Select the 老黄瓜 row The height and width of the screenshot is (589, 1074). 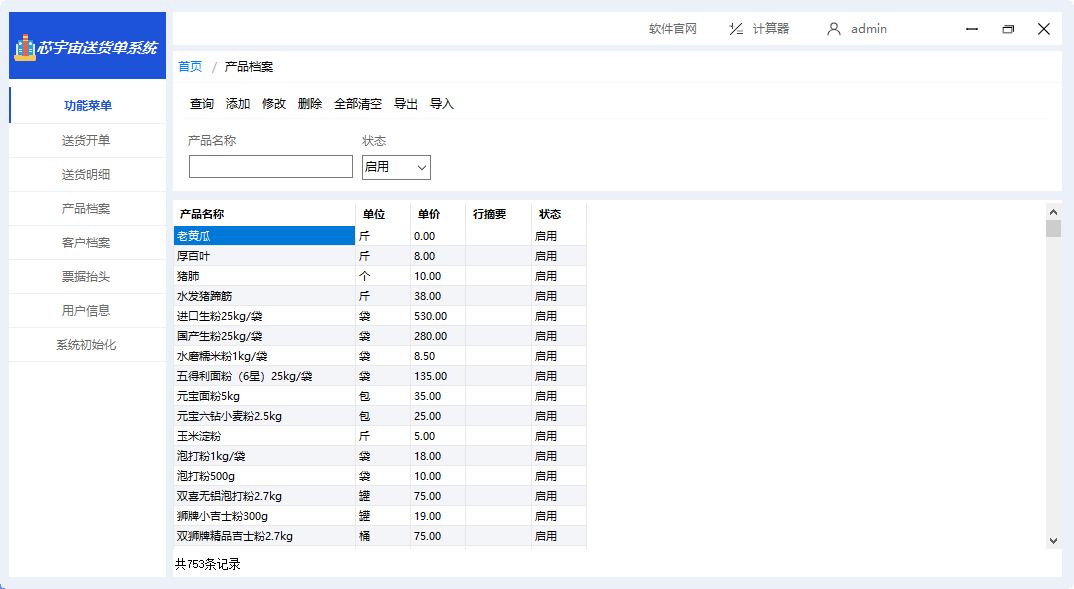tap(380, 236)
